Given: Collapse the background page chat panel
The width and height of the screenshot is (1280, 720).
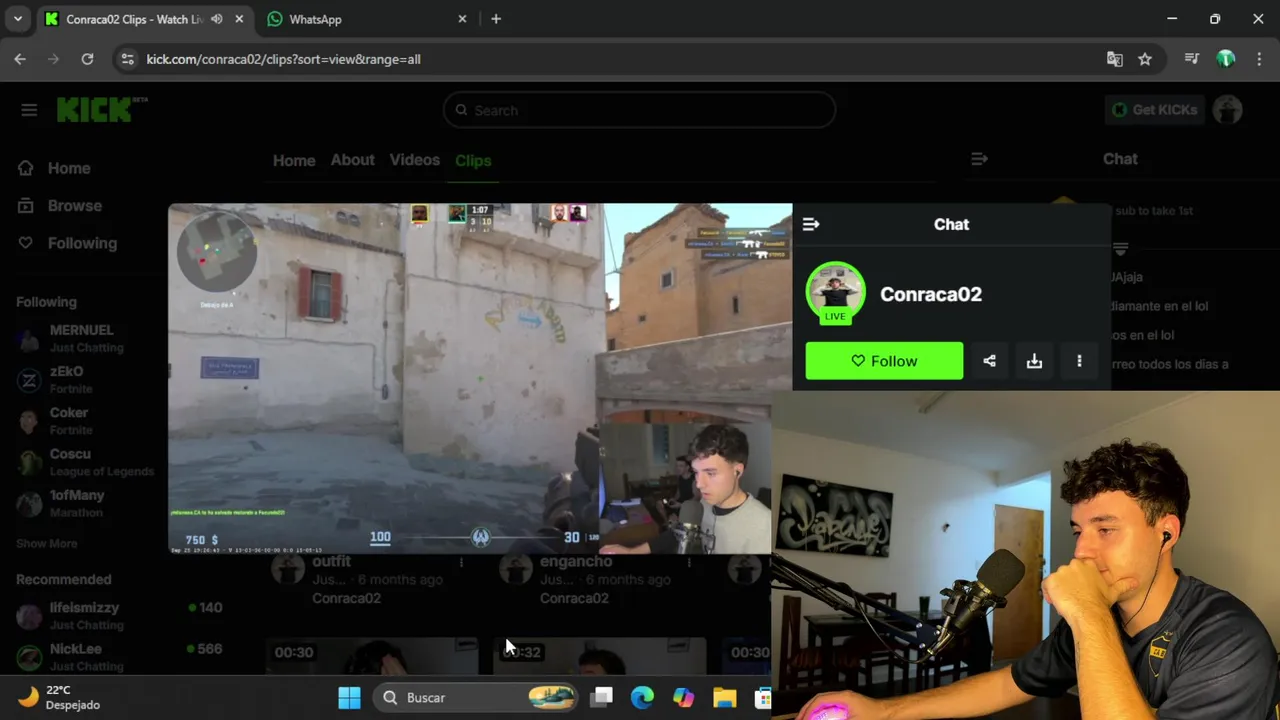Looking at the screenshot, I should point(979,159).
